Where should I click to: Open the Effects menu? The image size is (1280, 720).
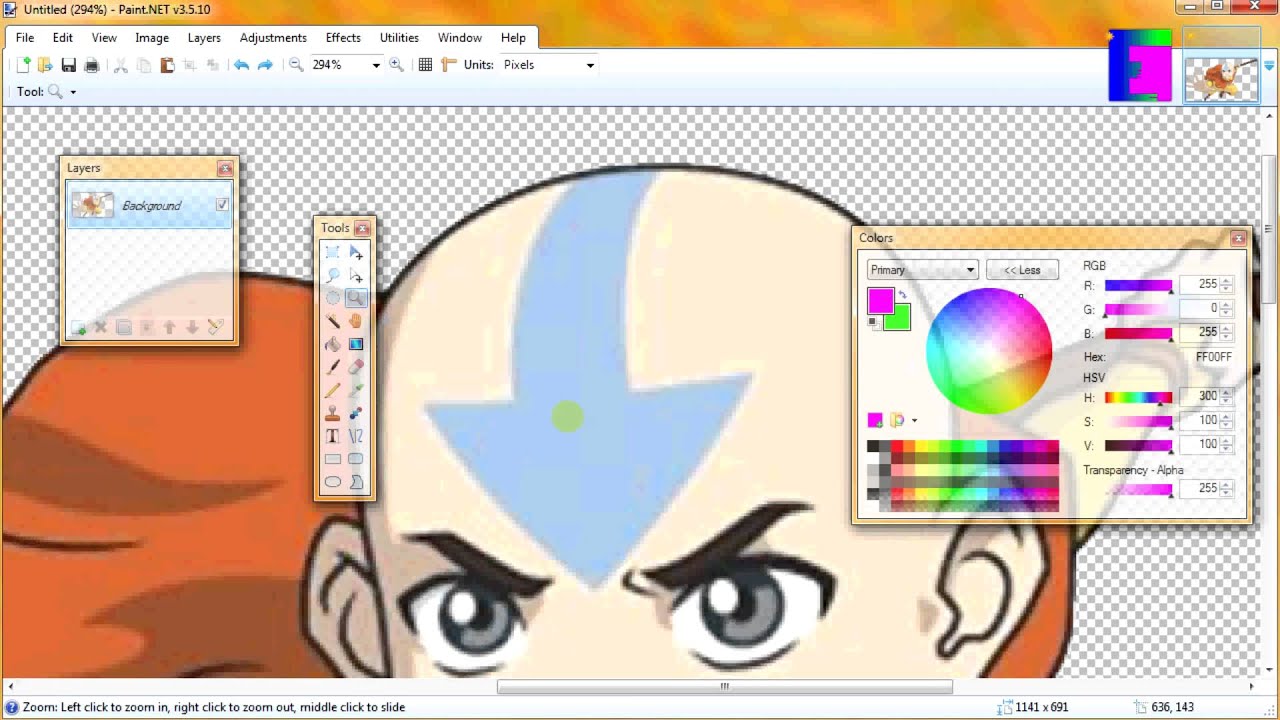click(343, 38)
